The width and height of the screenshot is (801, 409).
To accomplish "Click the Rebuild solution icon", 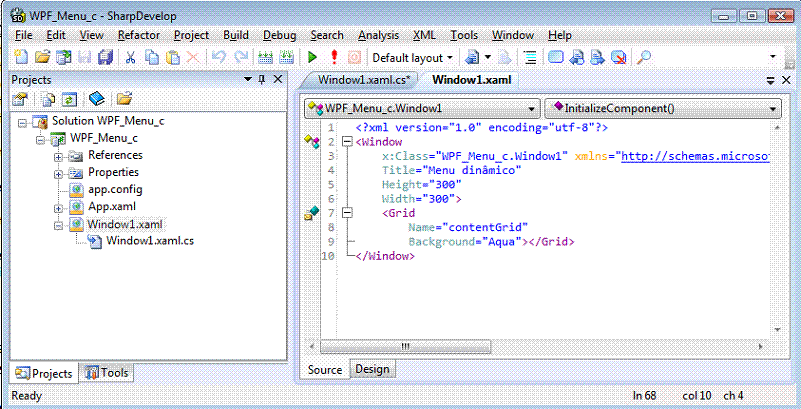I will (x=287, y=57).
